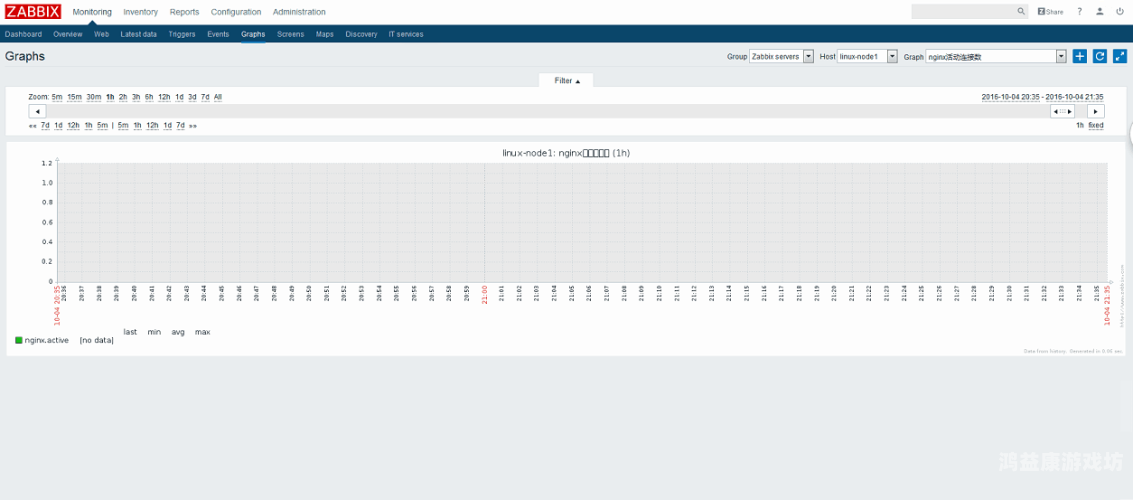Open the Group dropdown Zabbix servers
The image size is (1133, 500).
click(782, 56)
